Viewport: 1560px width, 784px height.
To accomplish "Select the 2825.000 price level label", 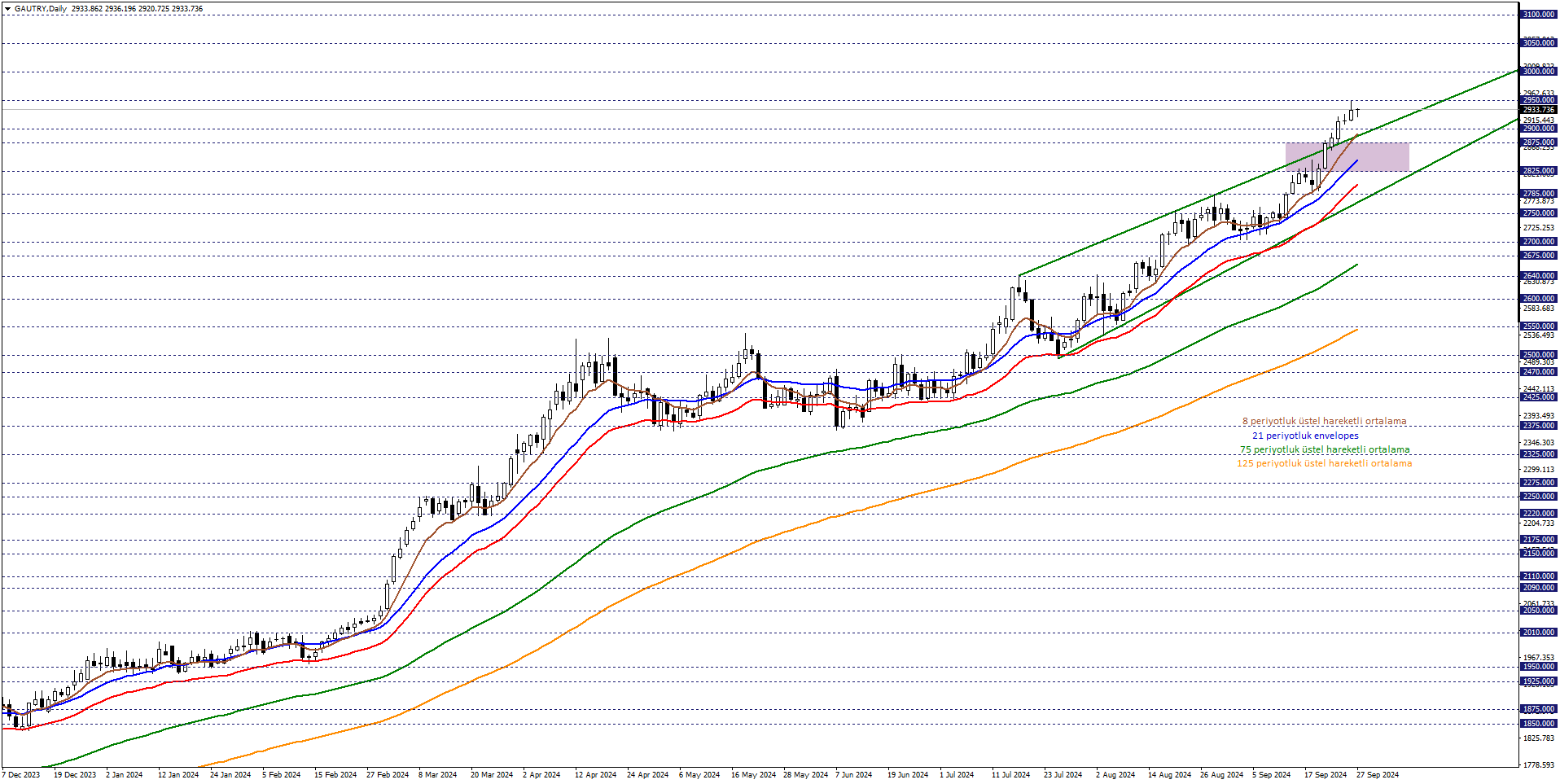I will pos(1539,171).
